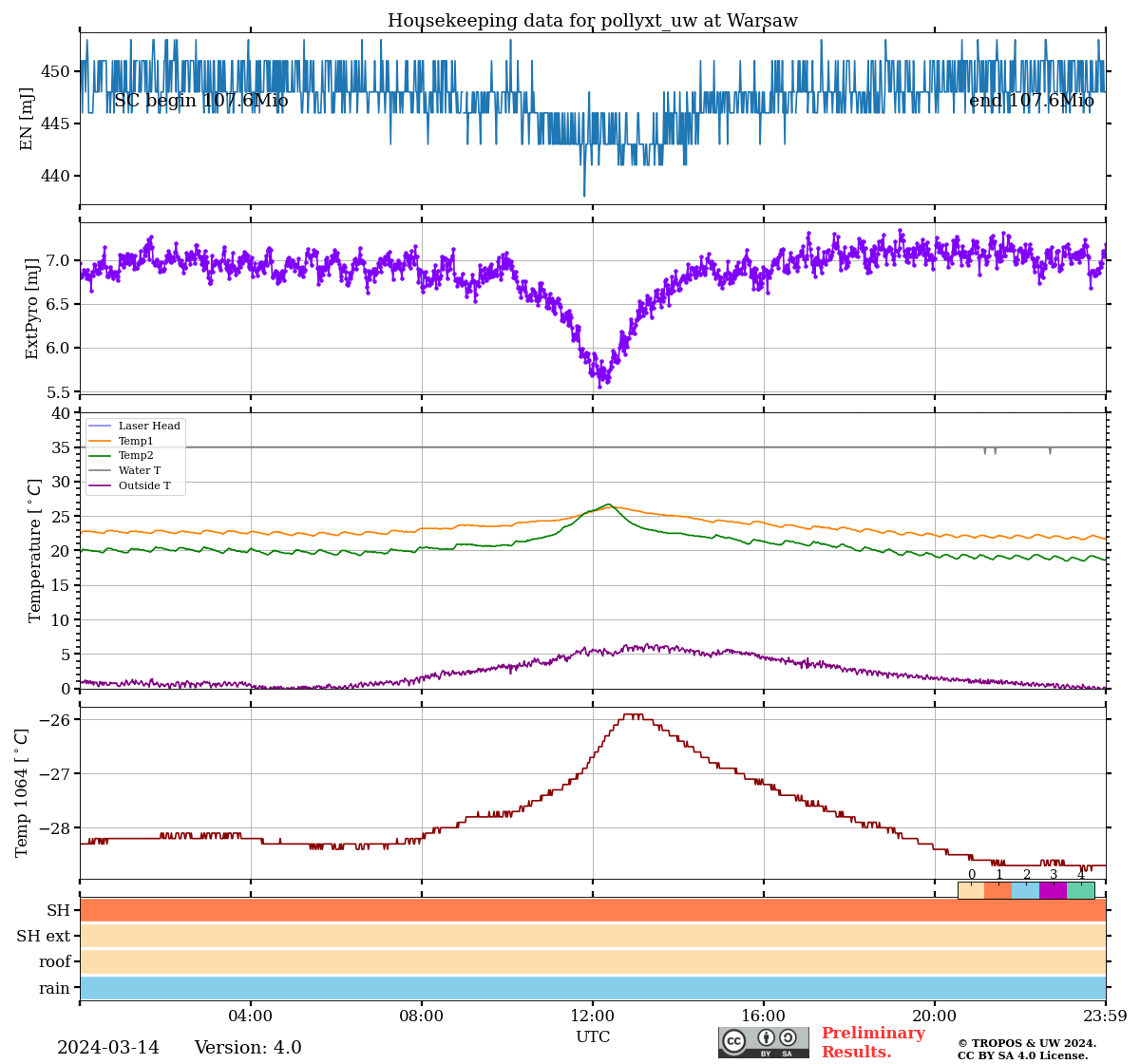
Task: Click the '12:00' time tick label
Action: pos(593,1016)
